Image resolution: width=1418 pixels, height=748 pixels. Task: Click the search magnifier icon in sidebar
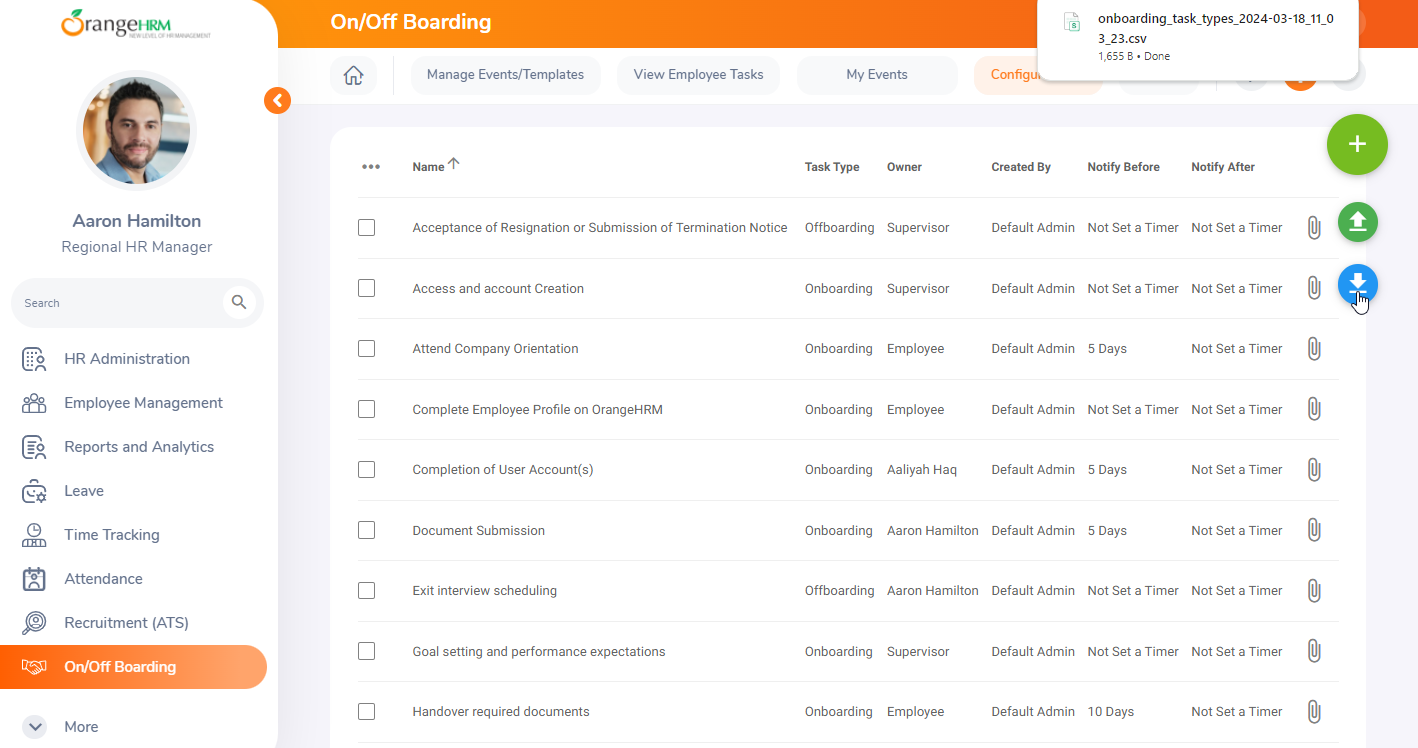239,302
